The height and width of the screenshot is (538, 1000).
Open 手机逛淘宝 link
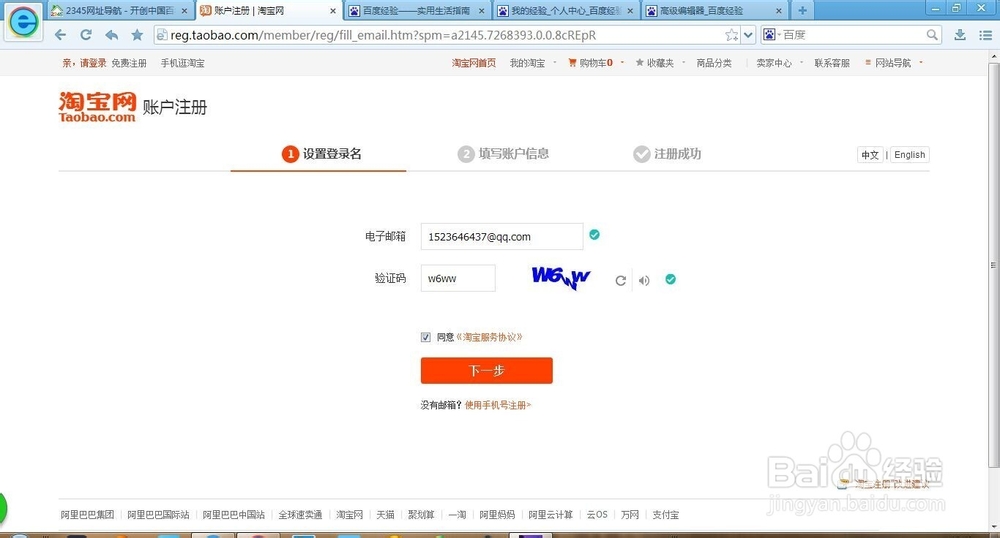tap(182, 62)
